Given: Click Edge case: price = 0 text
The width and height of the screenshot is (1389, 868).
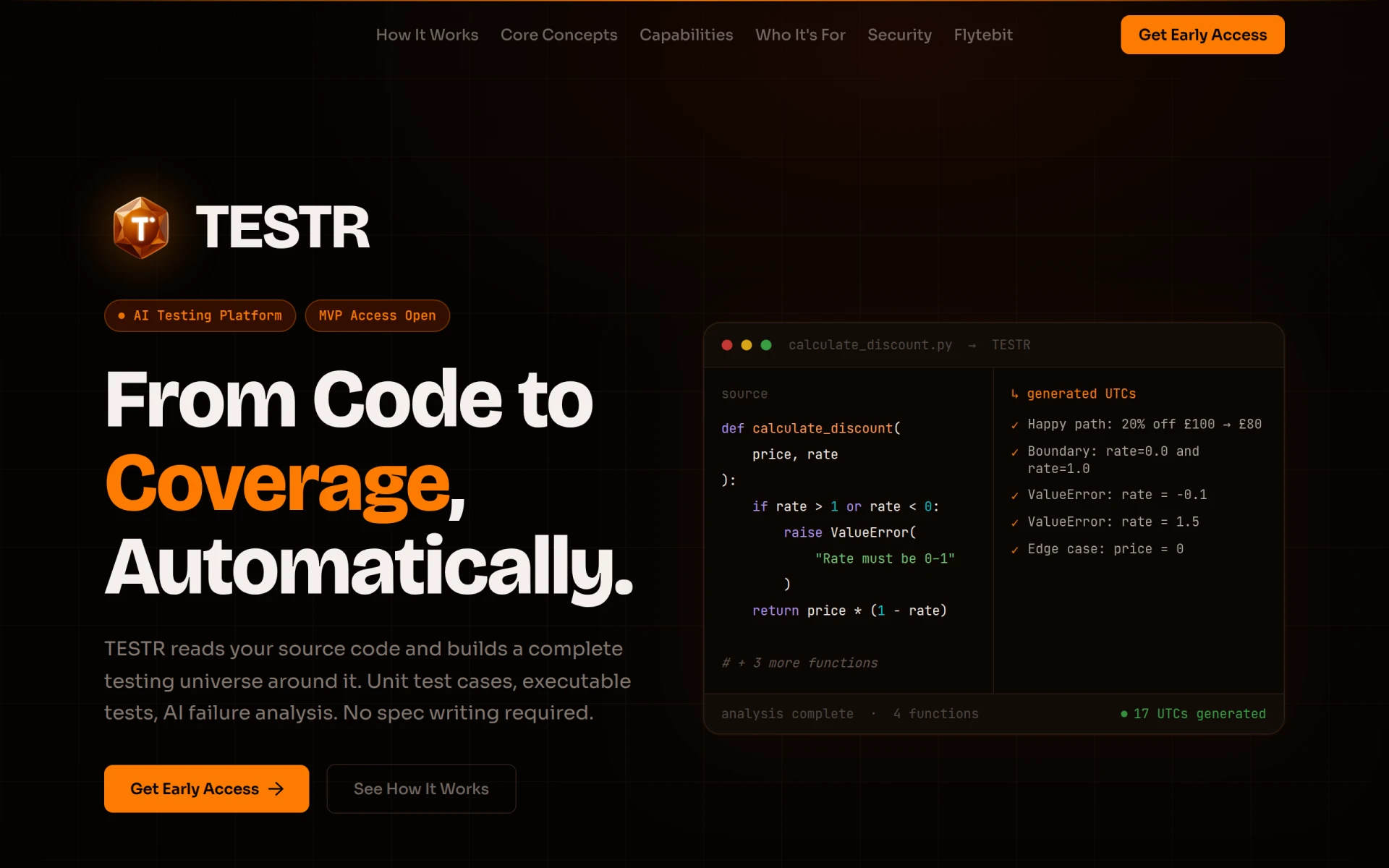Looking at the screenshot, I should coord(1105,549).
